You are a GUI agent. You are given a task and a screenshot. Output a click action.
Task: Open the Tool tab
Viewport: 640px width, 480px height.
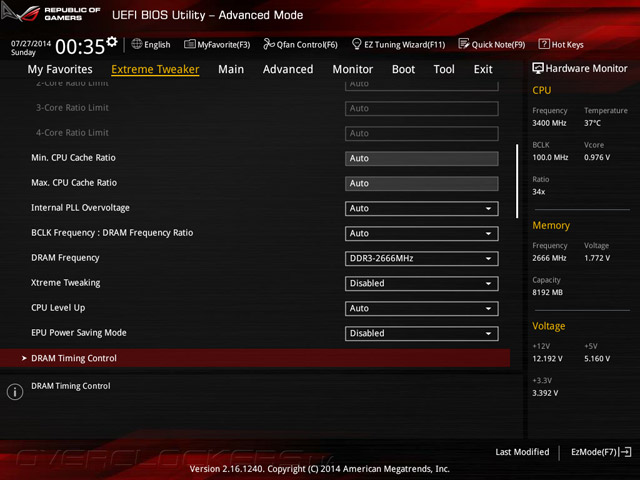click(444, 69)
